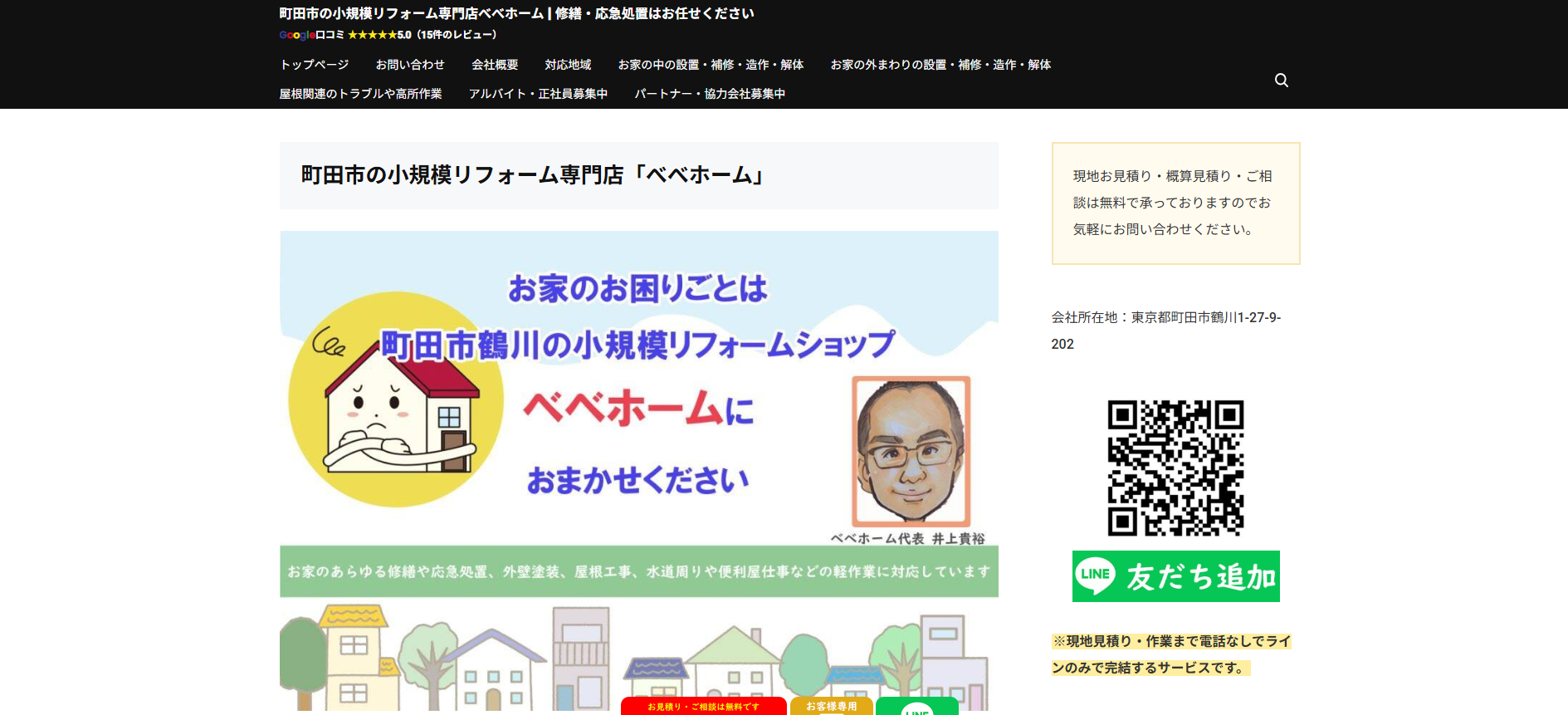This screenshot has width=1568, height=715.
Task: Select 対応地域 menu item
Action: [x=568, y=65]
